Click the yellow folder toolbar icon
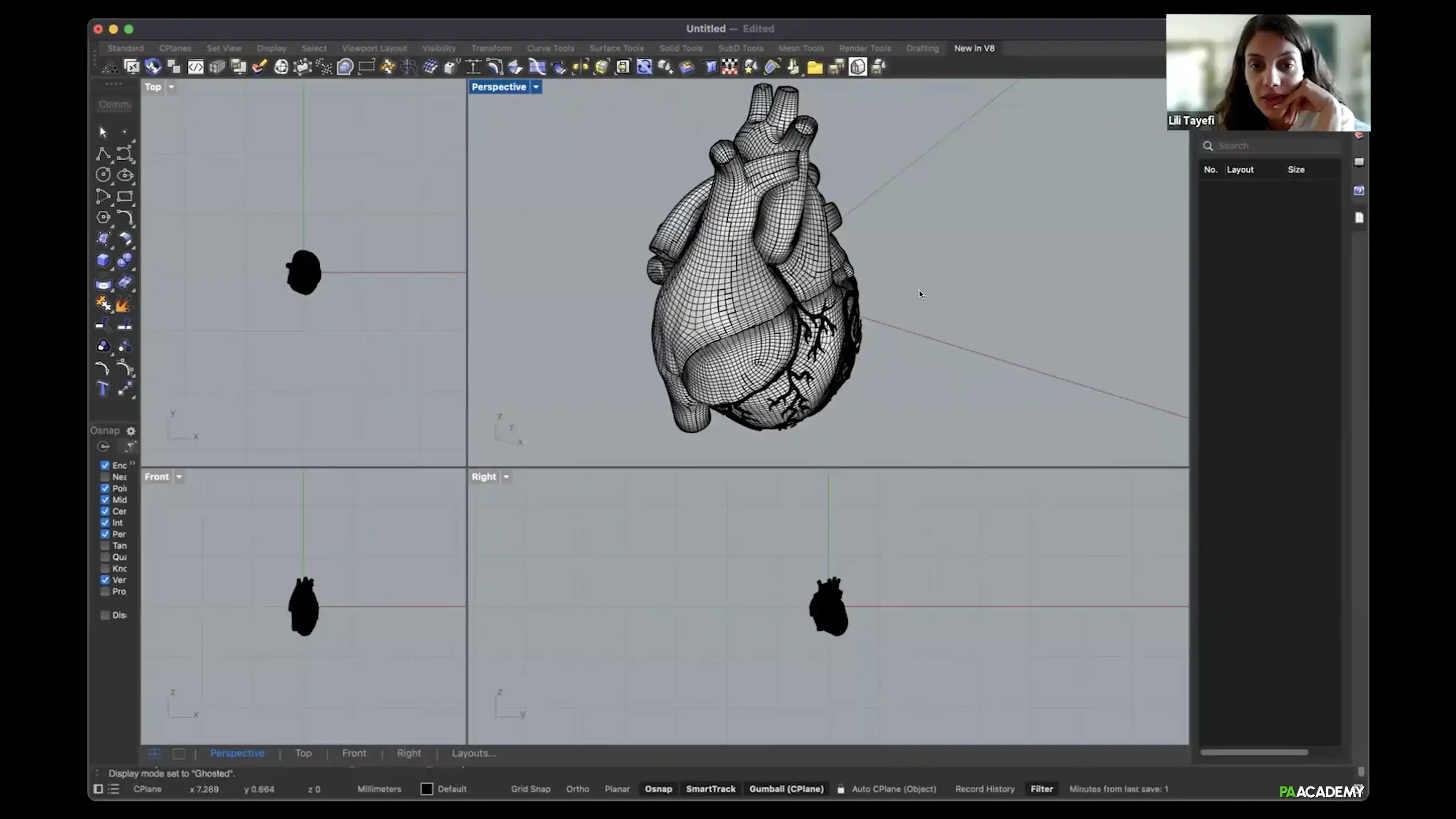The width and height of the screenshot is (1456, 819). [815, 67]
